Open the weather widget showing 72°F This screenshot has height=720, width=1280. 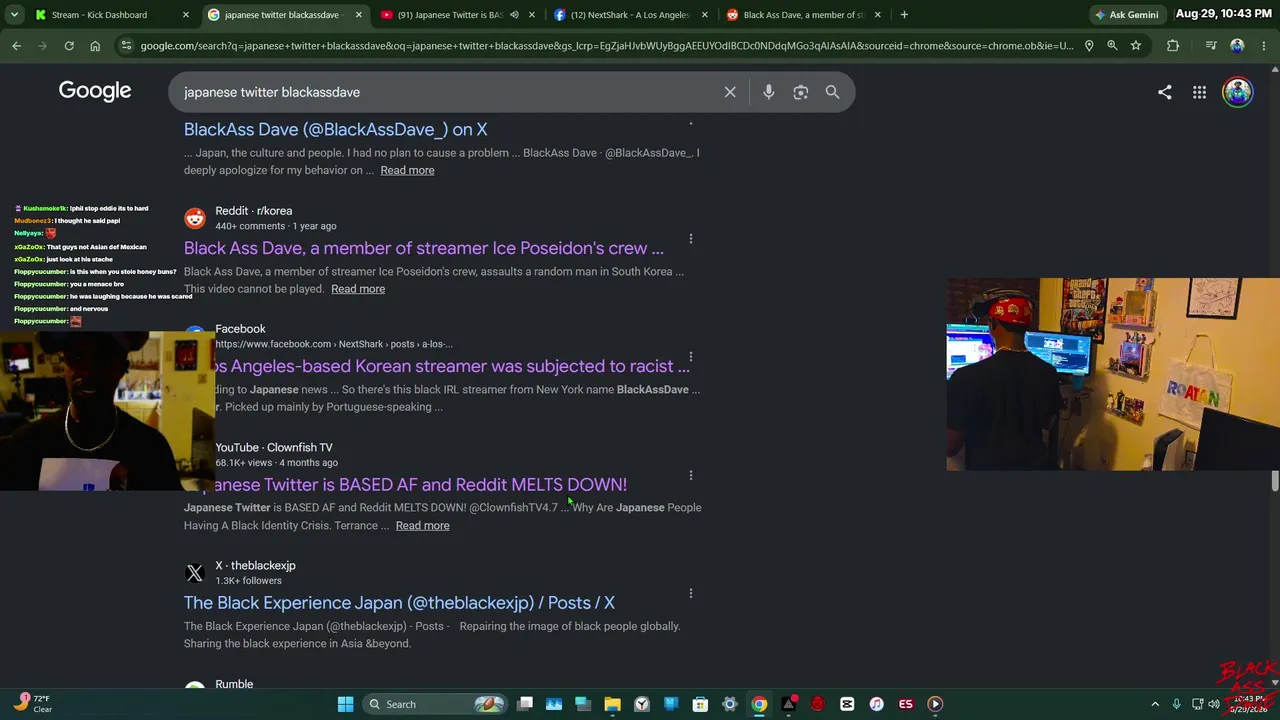tap(32, 704)
